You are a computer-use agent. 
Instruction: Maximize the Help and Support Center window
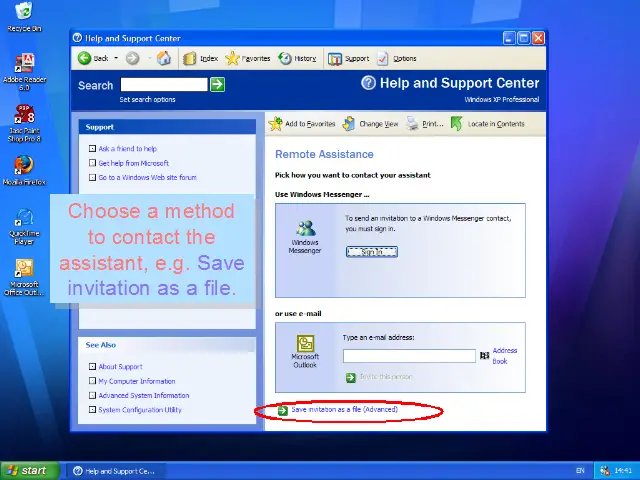523,38
